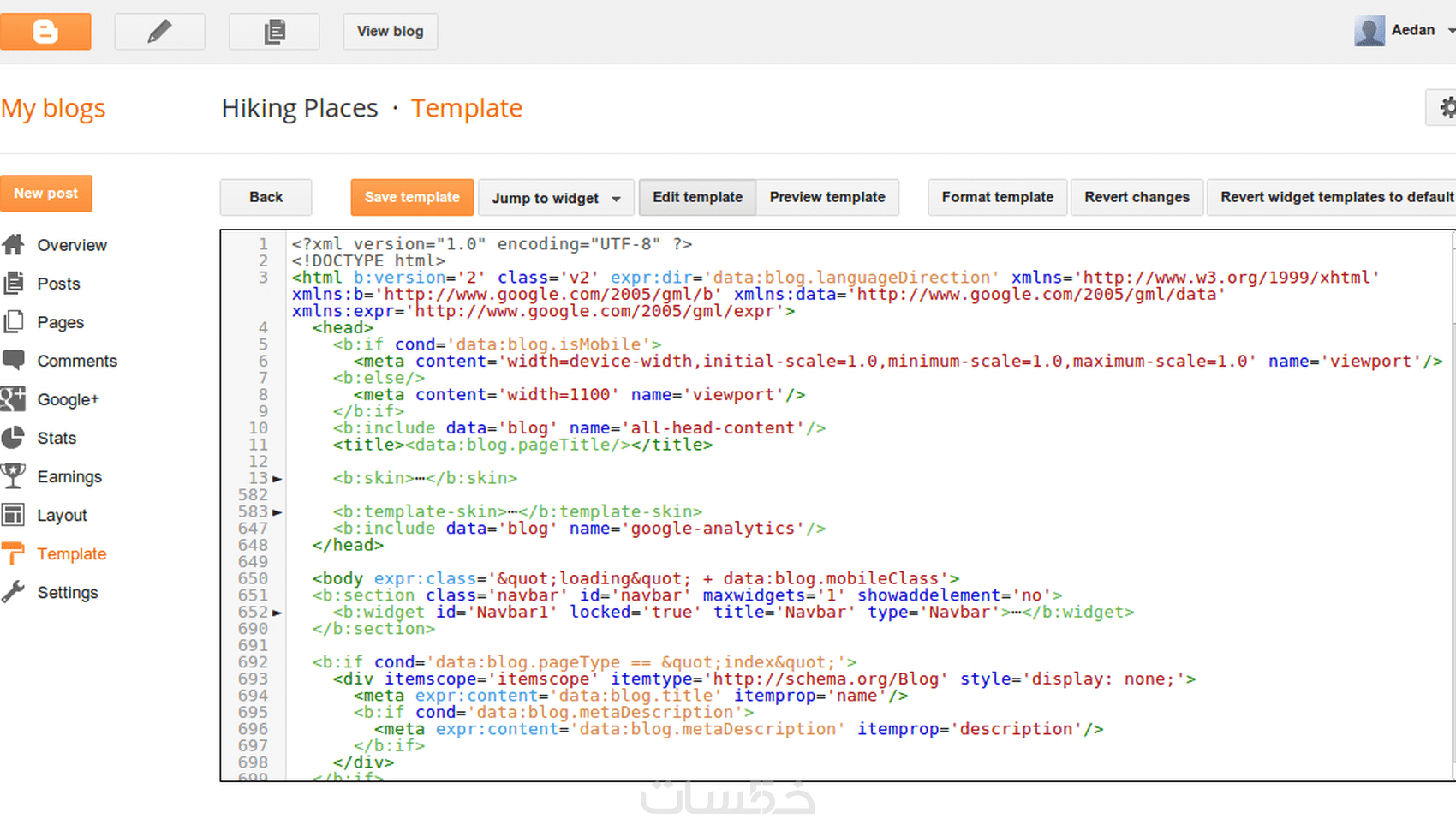The height and width of the screenshot is (831, 1456).
Task: Expand the b:template-skin fold arrow
Action: [277, 512]
